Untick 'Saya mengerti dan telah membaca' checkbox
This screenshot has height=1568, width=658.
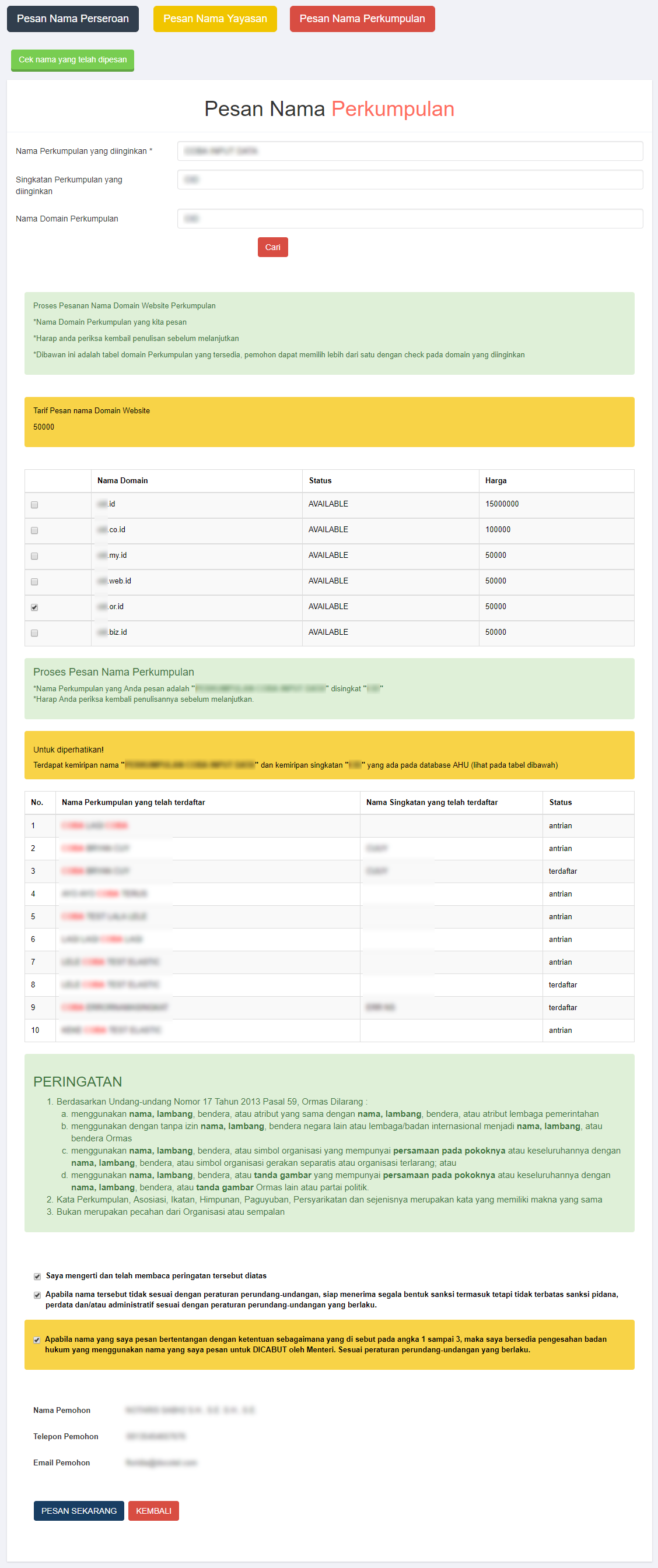pos(37,1276)
